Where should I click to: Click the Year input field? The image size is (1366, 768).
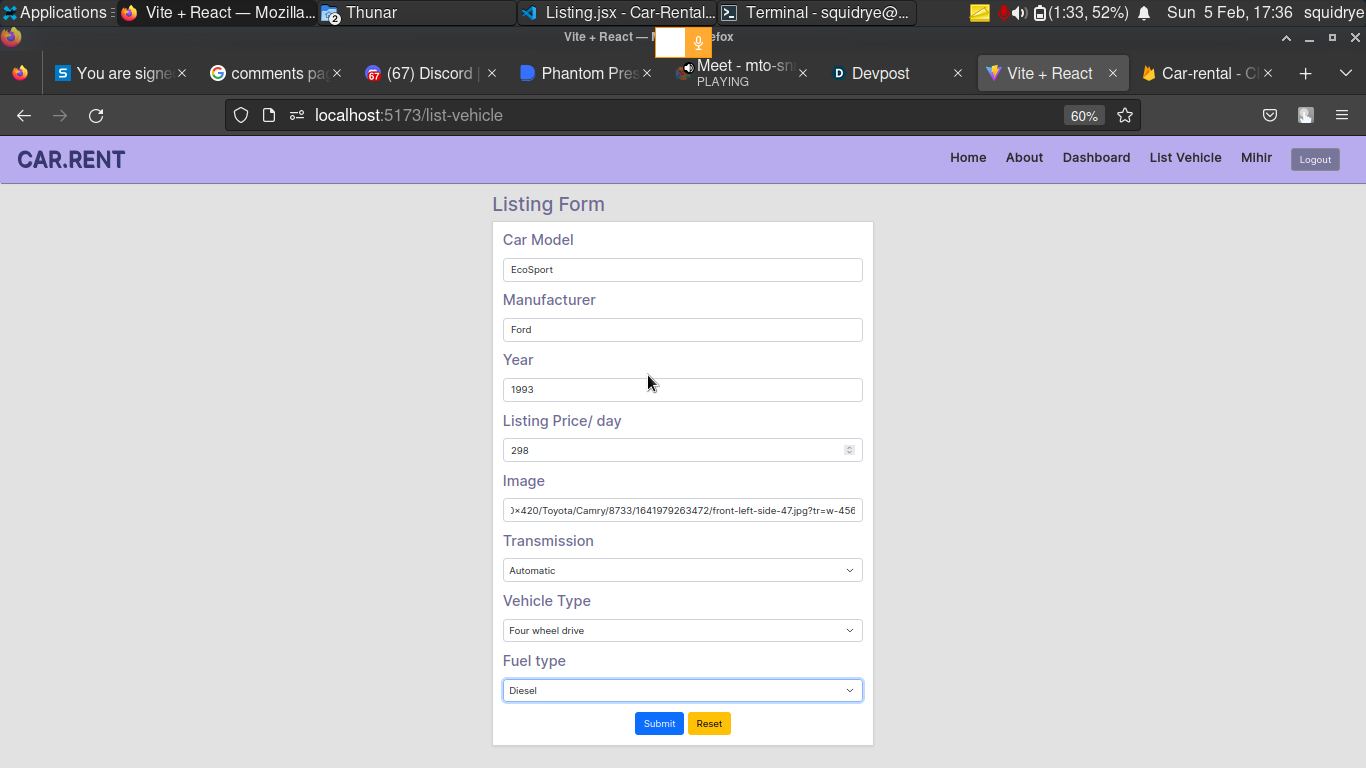682,390
